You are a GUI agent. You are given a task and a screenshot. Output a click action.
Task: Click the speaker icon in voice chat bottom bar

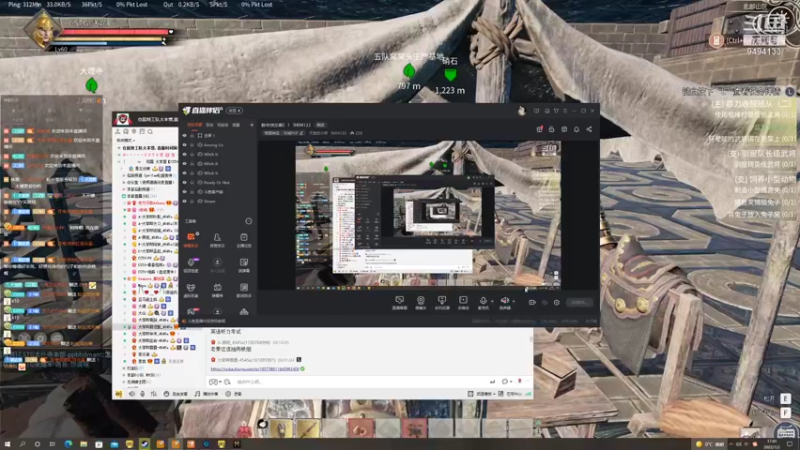[132, 394]
